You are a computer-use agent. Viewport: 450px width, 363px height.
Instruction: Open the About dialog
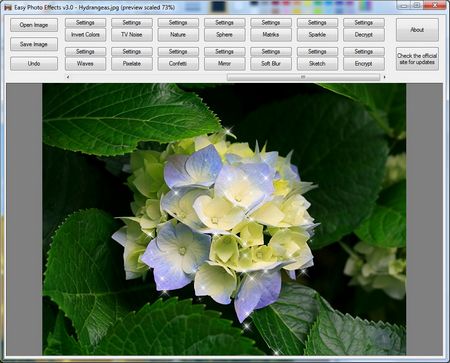(x=417, y=30)
